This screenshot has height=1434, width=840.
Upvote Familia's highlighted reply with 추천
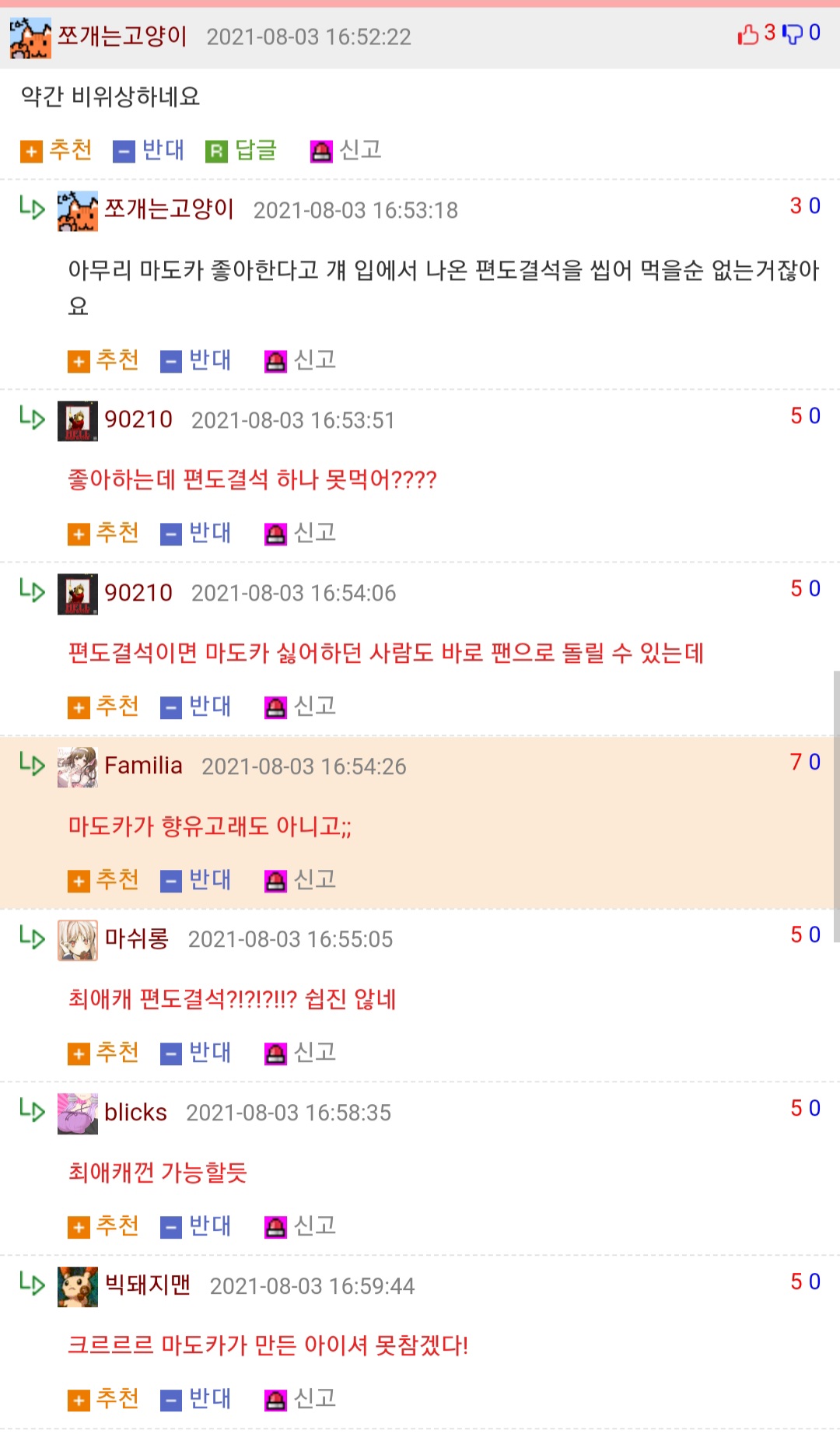[x=103, y=879]
